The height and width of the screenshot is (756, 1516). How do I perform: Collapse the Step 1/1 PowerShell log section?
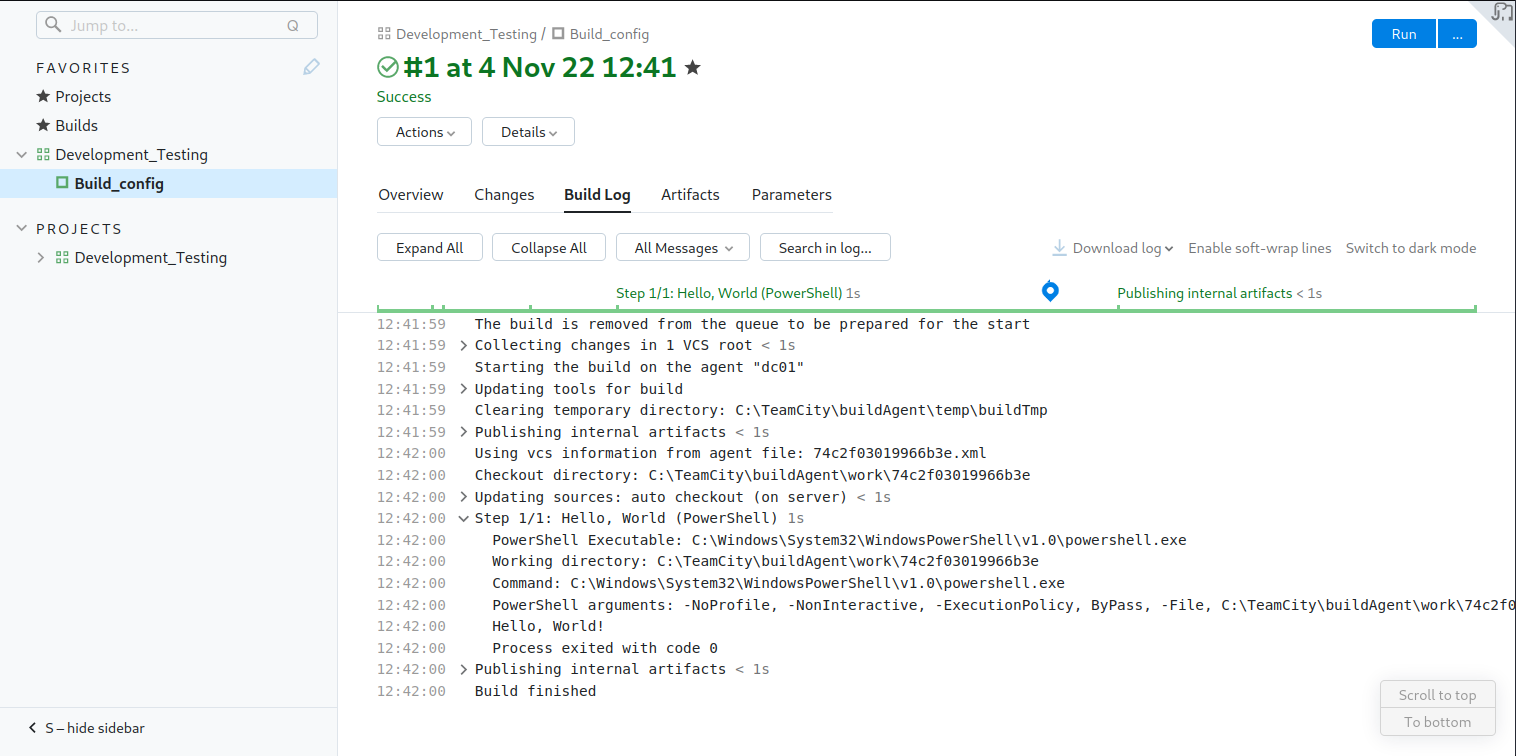coord(463,518)
